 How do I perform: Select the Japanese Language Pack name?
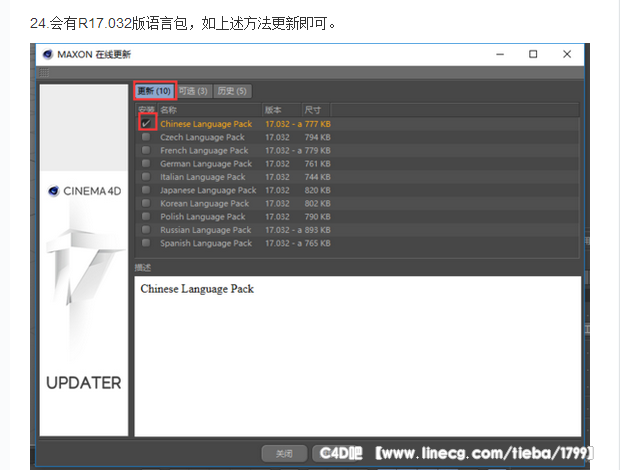[x=208, y=191]
